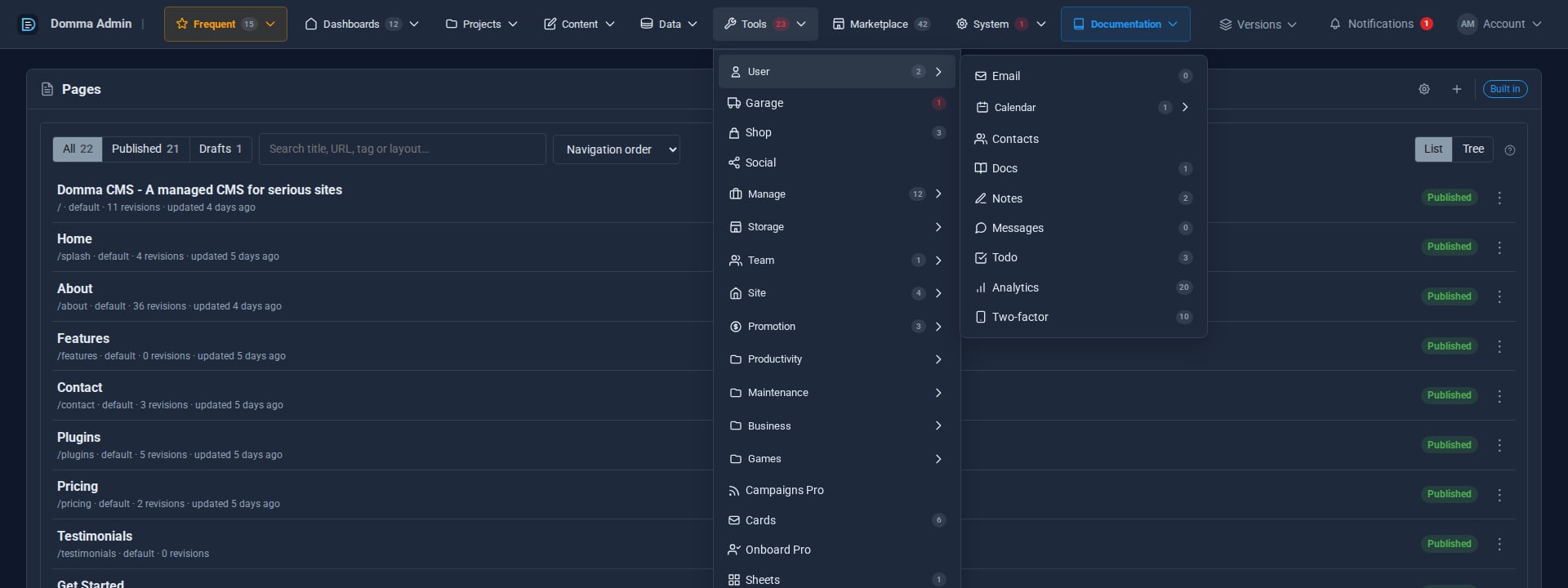
Task: Open Two-factor in the User submenu
Action: pyautogui.click(x=1084, y=317)
